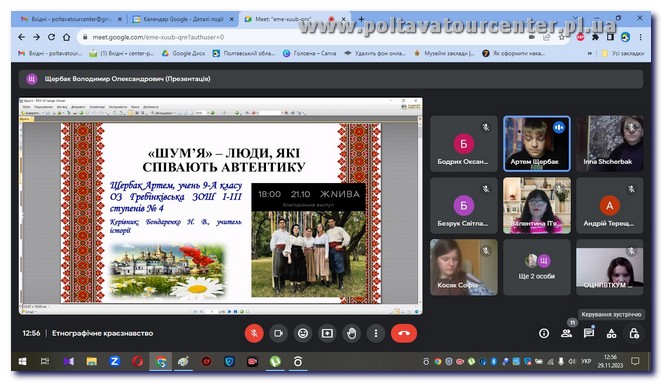Open a new browser tab
The height and width of the screenshot is (383, 663).
(361, 19)
